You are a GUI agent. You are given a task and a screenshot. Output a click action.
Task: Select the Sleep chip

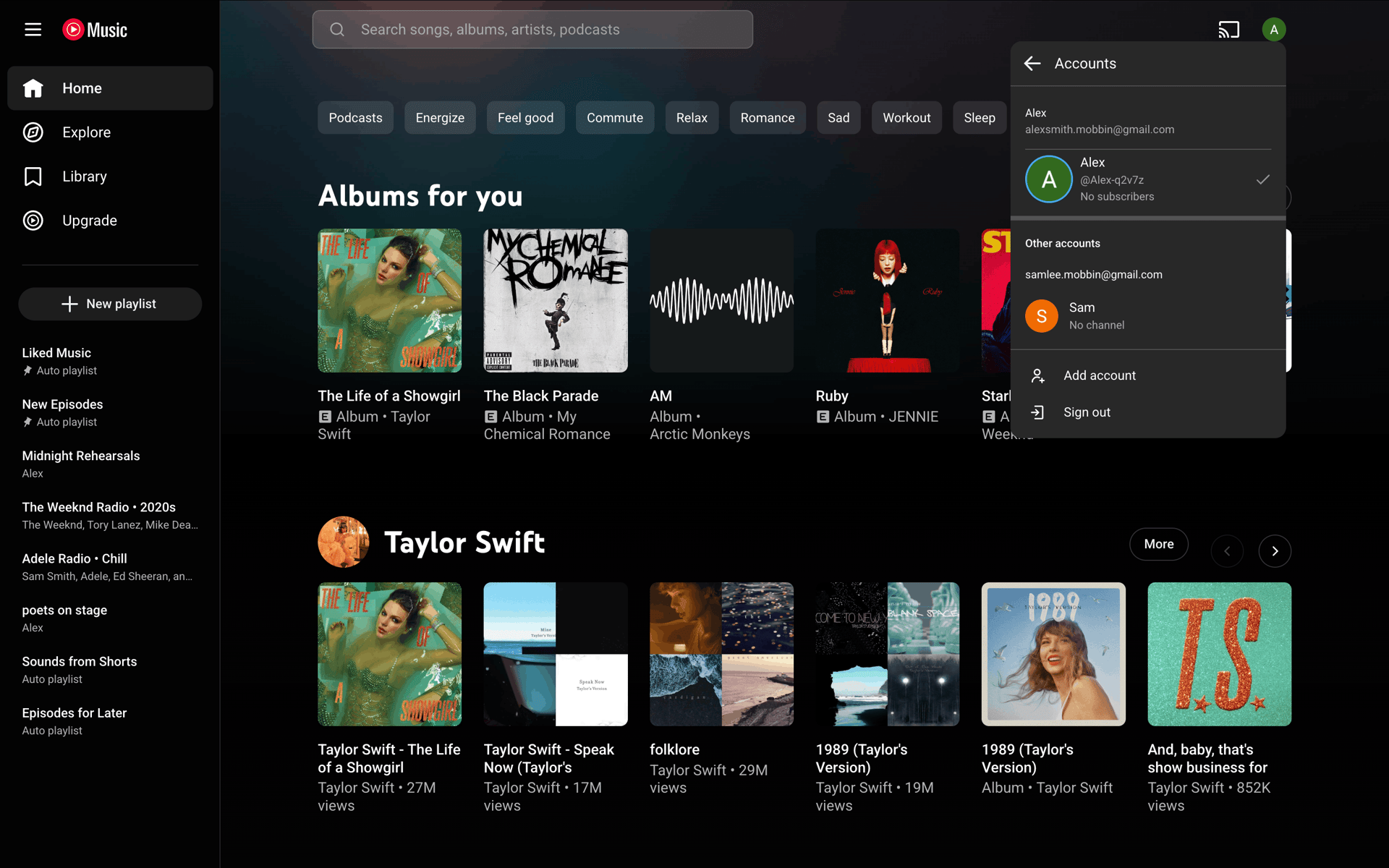tap(980, 118)
